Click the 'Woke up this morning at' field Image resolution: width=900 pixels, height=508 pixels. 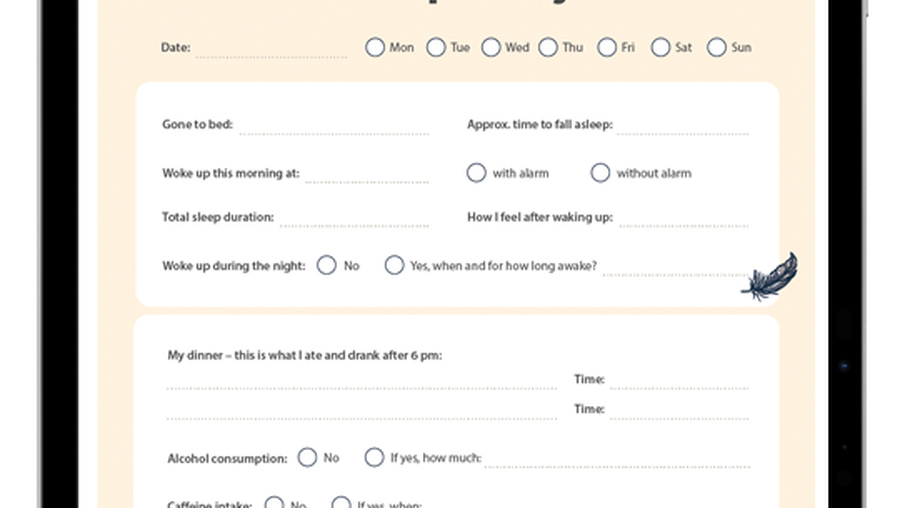pos(367,175)
